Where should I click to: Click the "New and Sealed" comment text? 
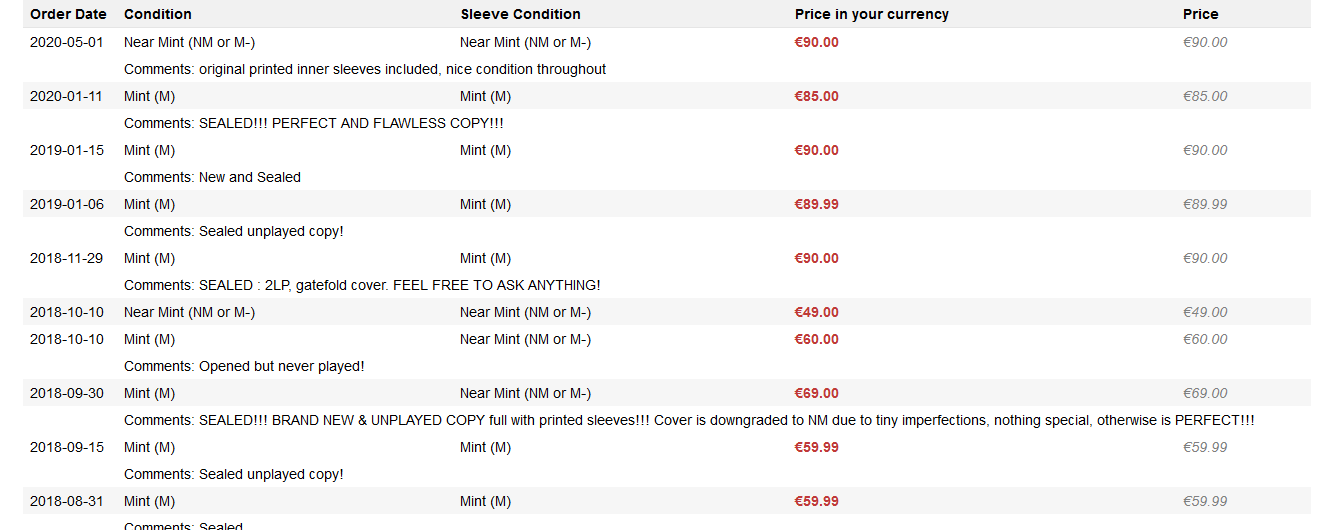coord(249,177)
